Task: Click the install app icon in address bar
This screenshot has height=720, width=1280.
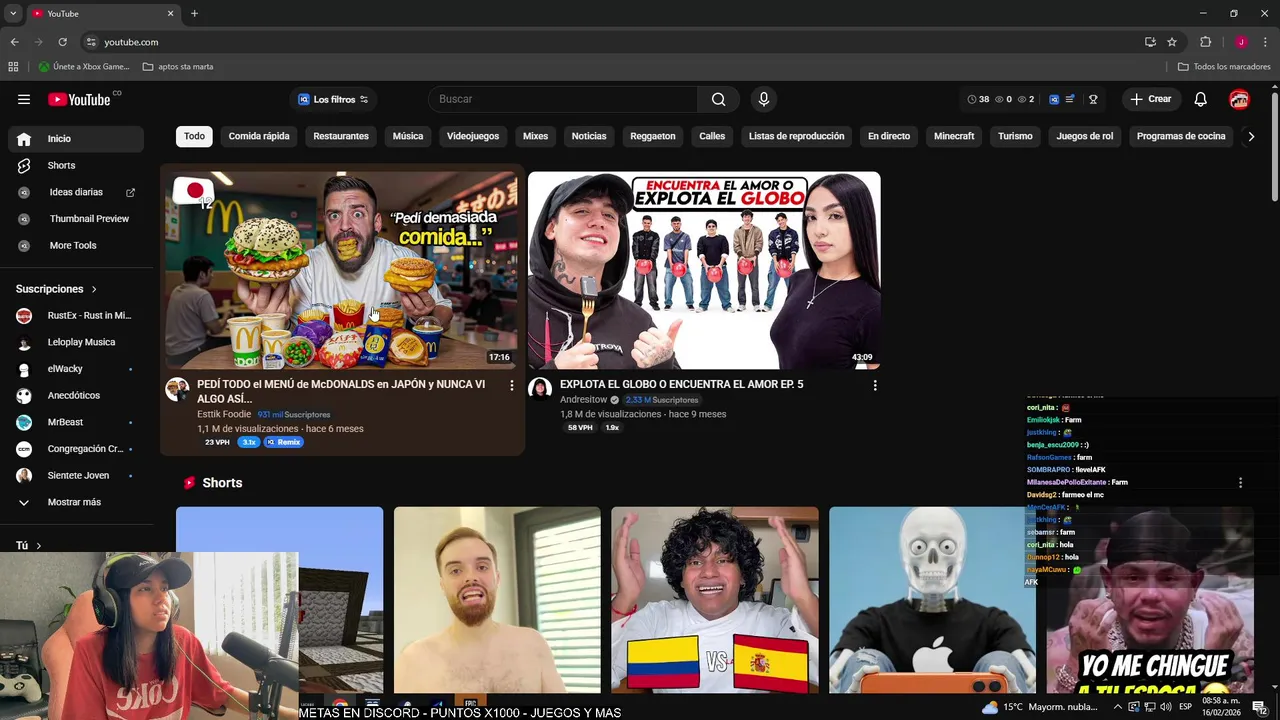Action: [x=1150, y=42]
